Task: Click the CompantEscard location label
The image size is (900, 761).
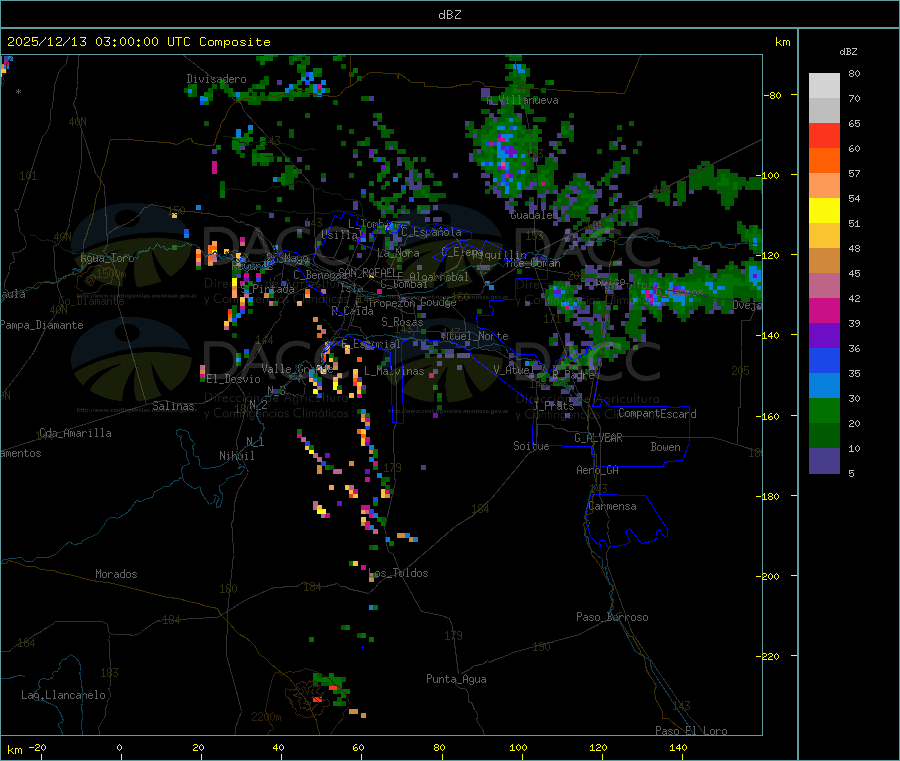Action: pos(657,414)
